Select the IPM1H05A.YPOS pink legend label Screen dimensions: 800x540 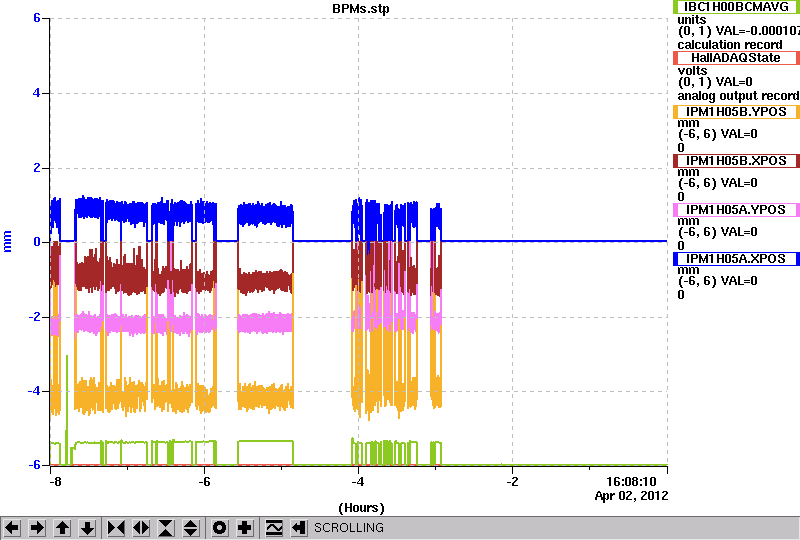(x=736, y=210)
